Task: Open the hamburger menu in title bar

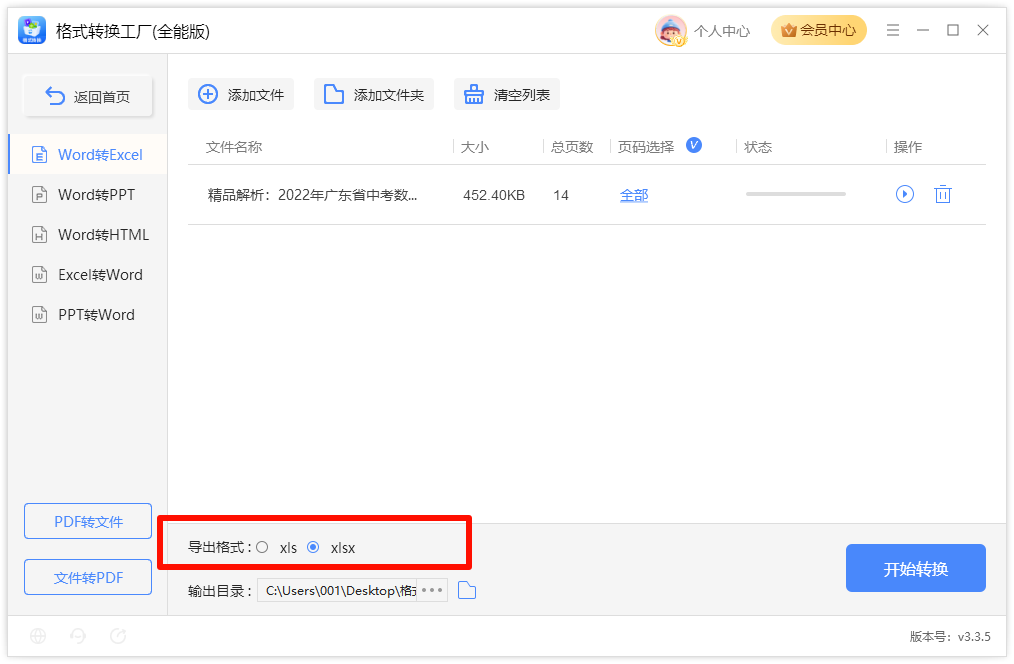Action: 892,30
